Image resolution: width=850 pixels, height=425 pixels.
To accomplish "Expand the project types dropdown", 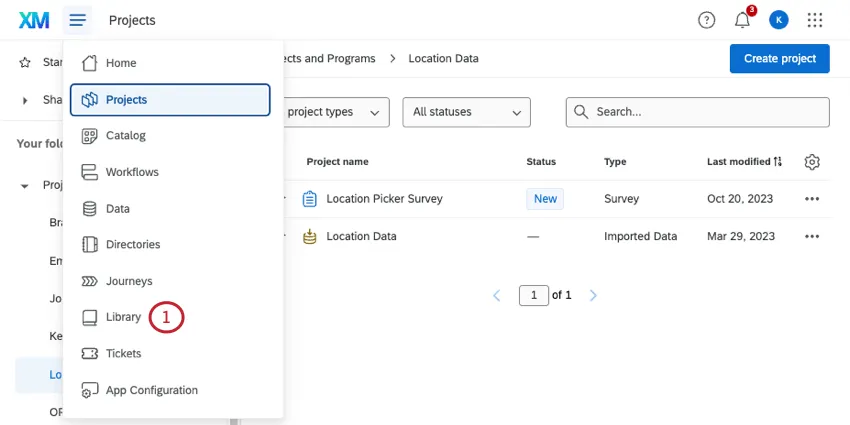I will 335,112.
